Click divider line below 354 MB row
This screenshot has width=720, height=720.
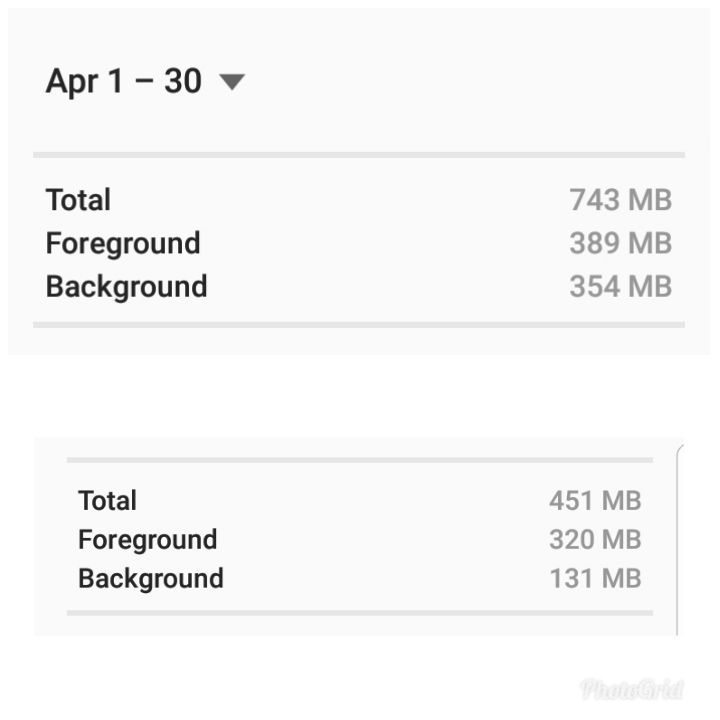[x=359, y=325]
